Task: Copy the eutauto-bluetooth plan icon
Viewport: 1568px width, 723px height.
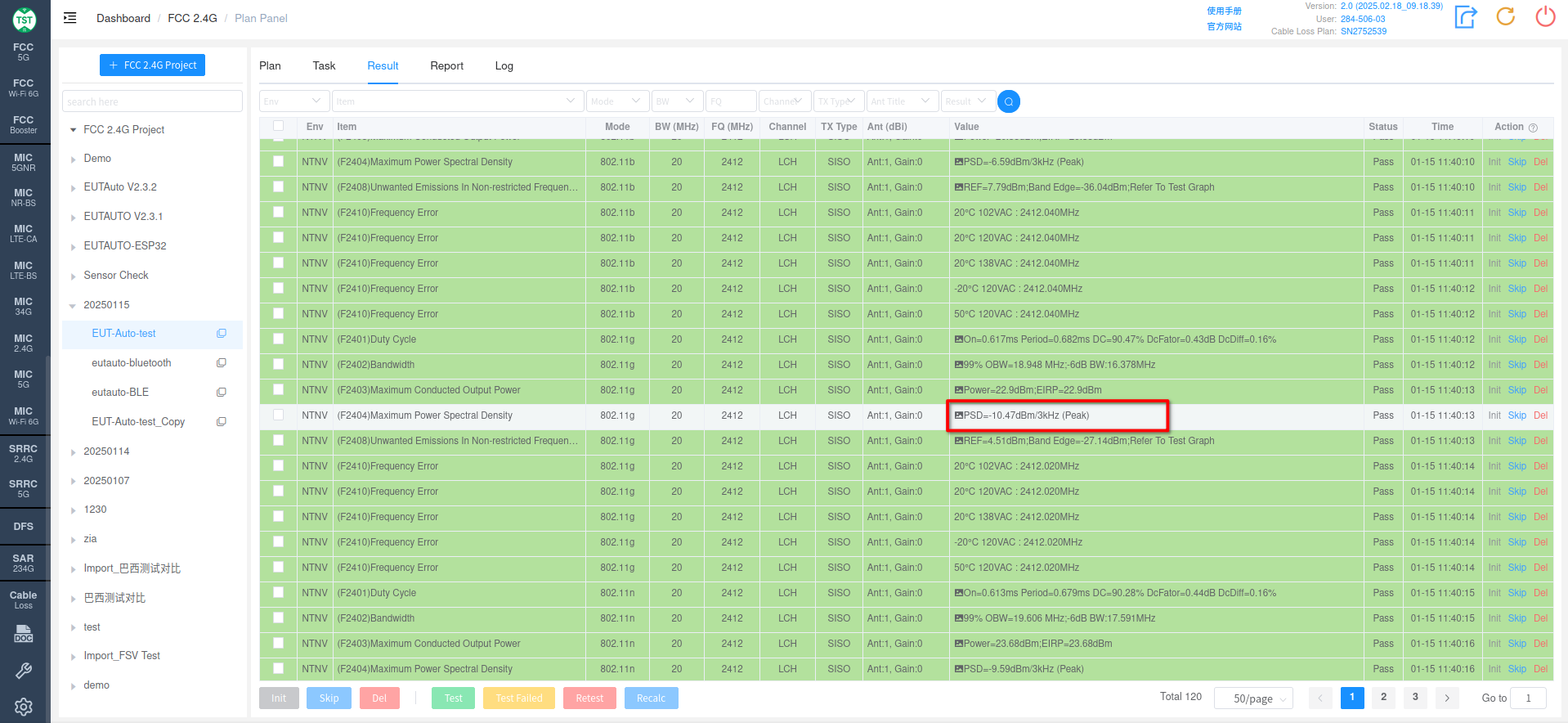Action: pos(221,363)
